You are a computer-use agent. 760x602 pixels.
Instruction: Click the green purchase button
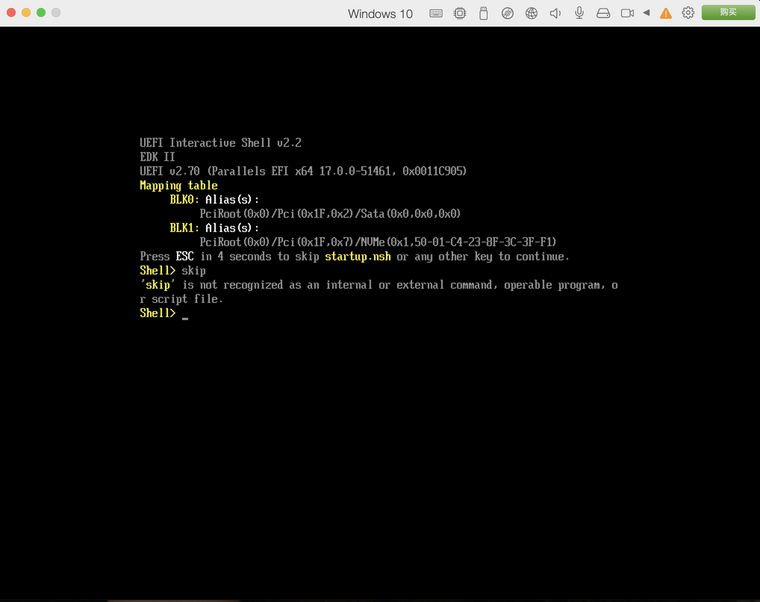tap(728, 12)
